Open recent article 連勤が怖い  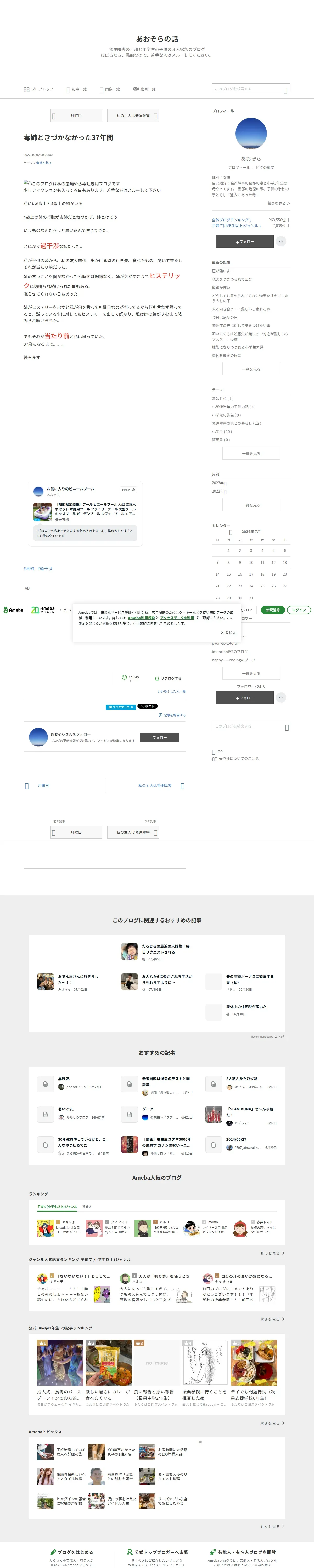click(221, 287)
